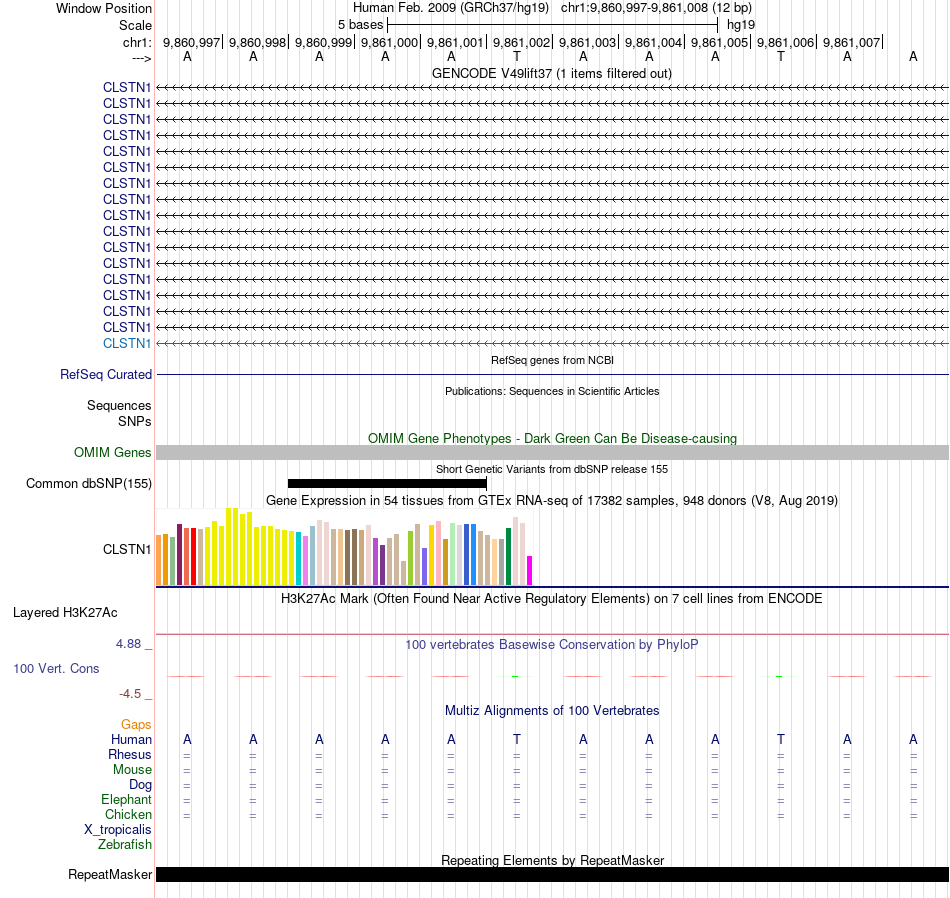The width and height of the screenshot is (950, 898).
Task: Click the Sequences track label
Action: coord(119,405)
